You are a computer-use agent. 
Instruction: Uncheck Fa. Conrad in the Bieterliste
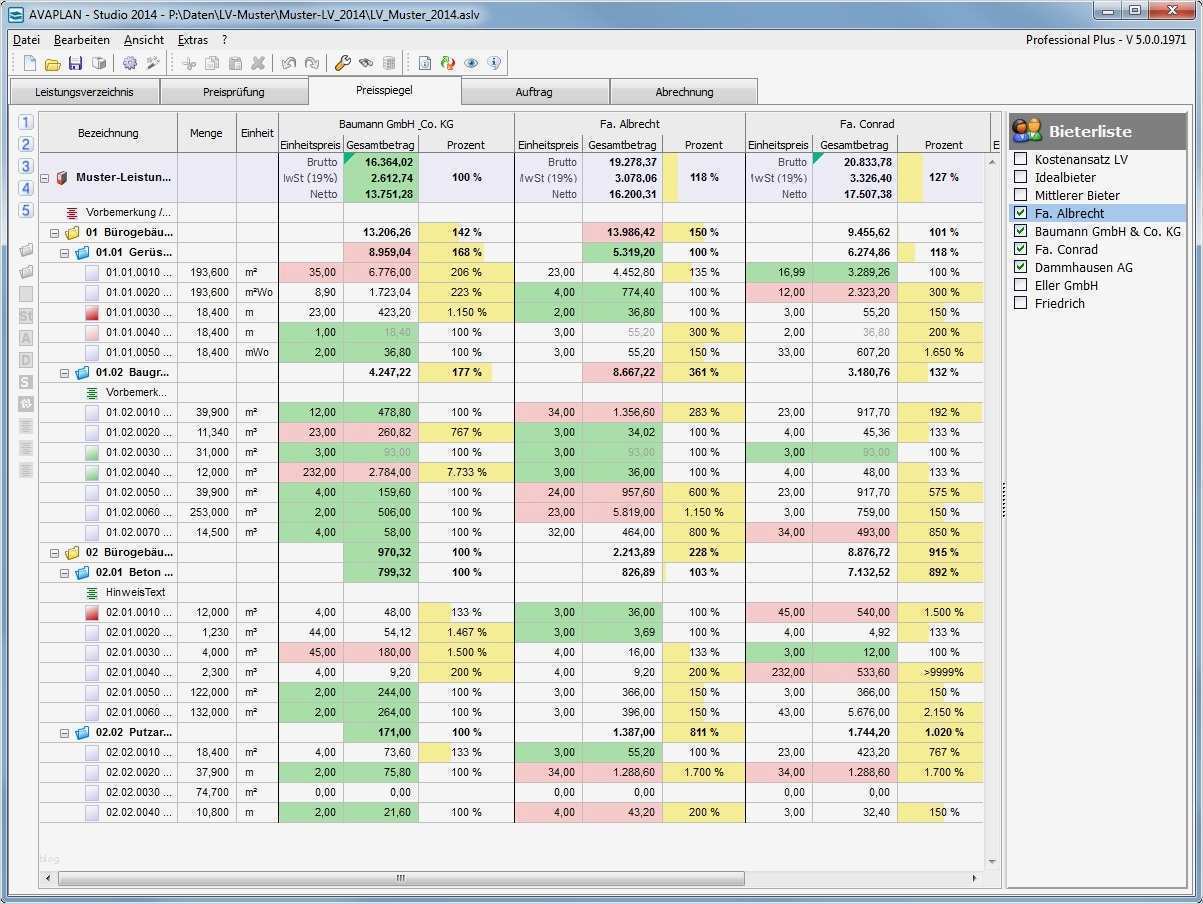point(1022,249)
